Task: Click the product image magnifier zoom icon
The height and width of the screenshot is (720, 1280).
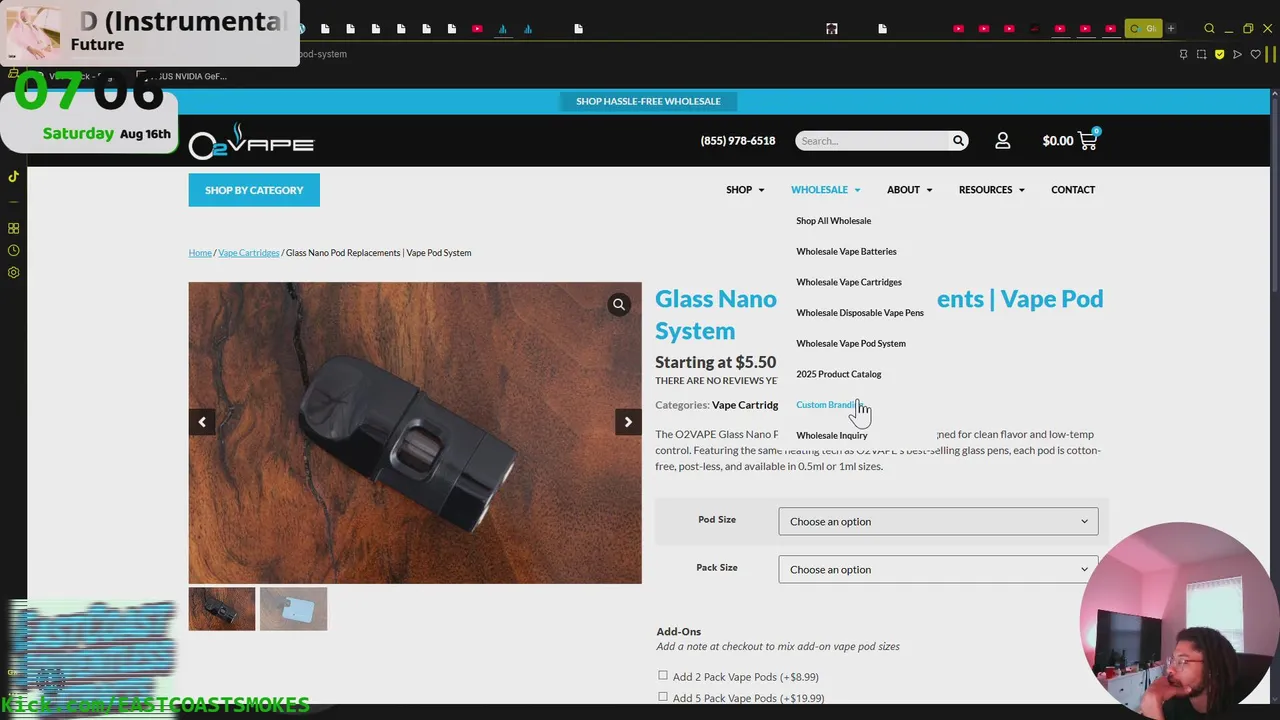Action: (x=619, y=305)
